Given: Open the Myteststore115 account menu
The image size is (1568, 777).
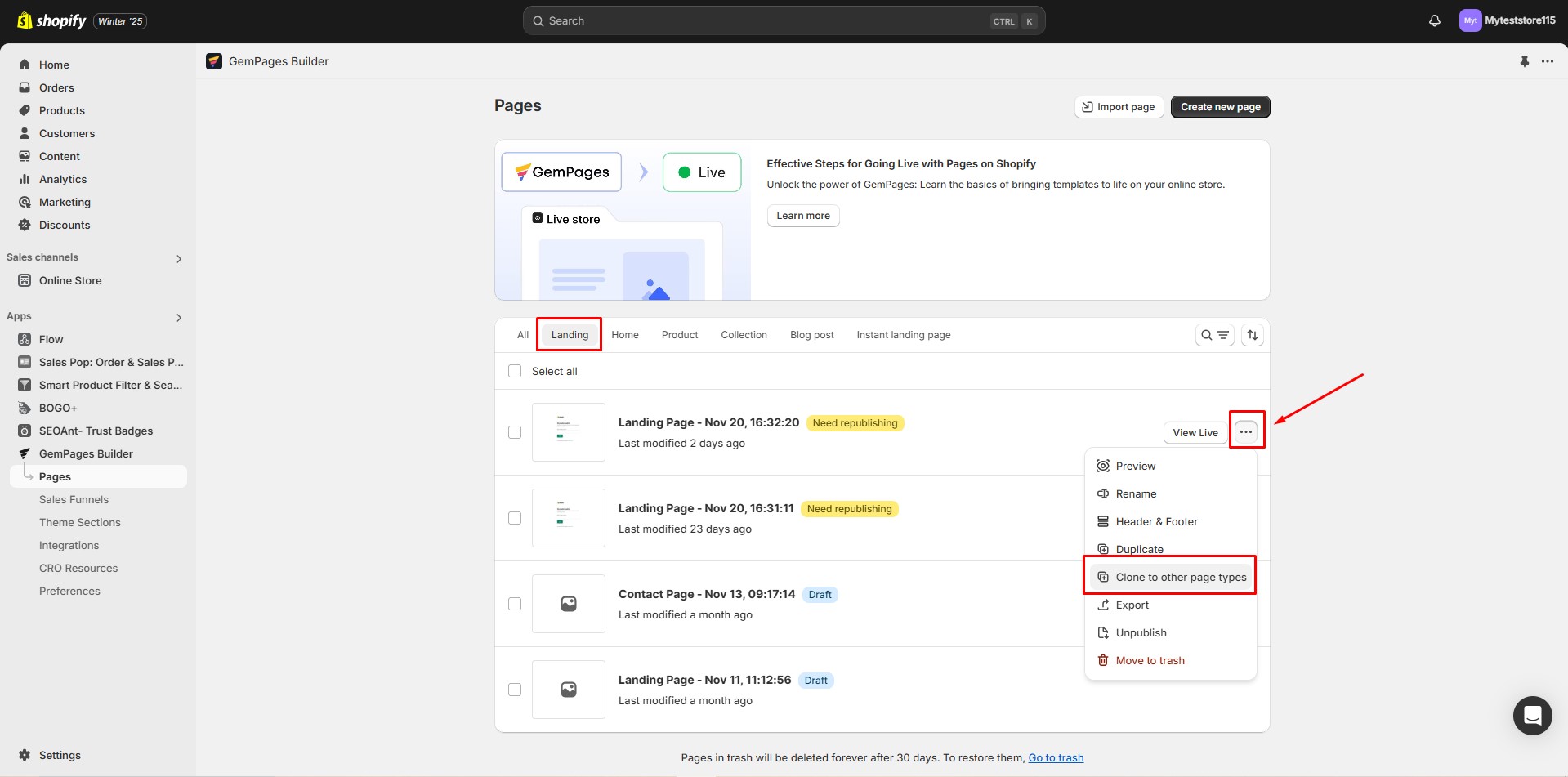Looking at the screenshot, I should tap(1507, 21).
